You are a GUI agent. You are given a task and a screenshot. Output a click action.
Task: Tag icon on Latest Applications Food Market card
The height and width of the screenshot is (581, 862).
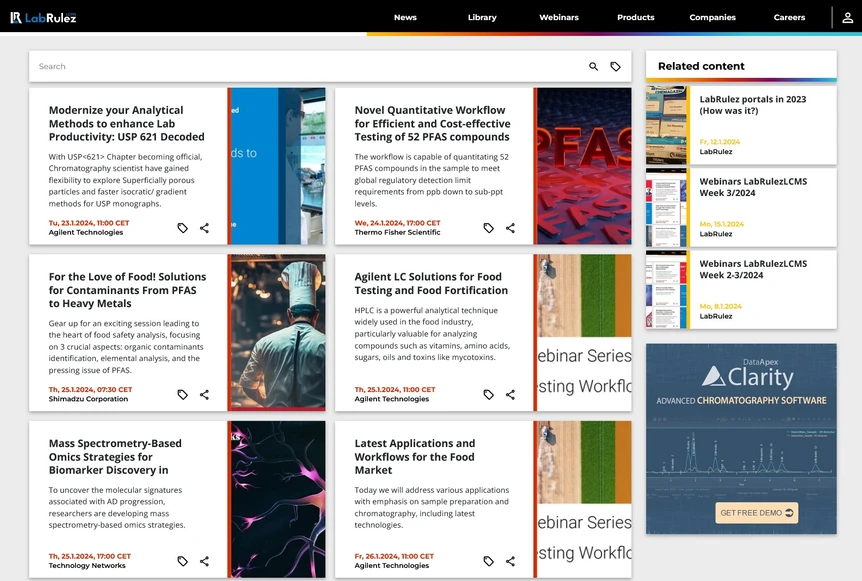[x=488, y=561]
